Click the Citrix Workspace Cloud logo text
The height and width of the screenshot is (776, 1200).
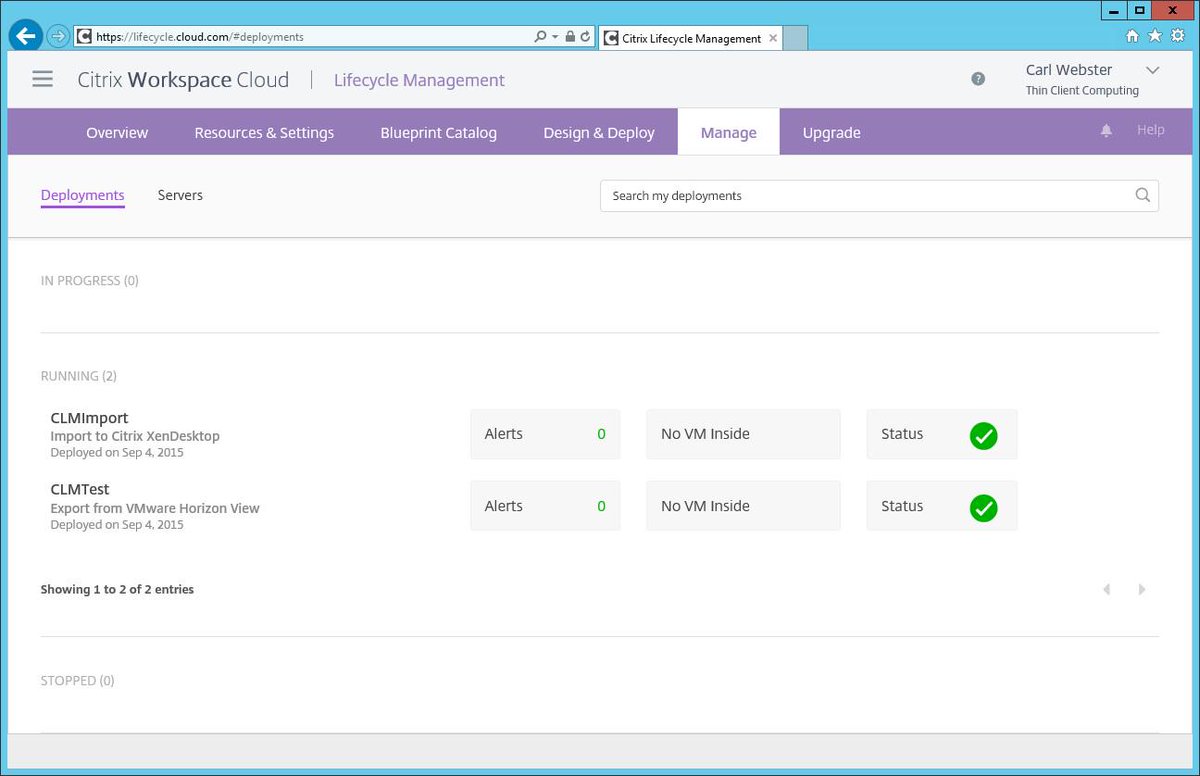pyautogui.click(x=183, y=80)
